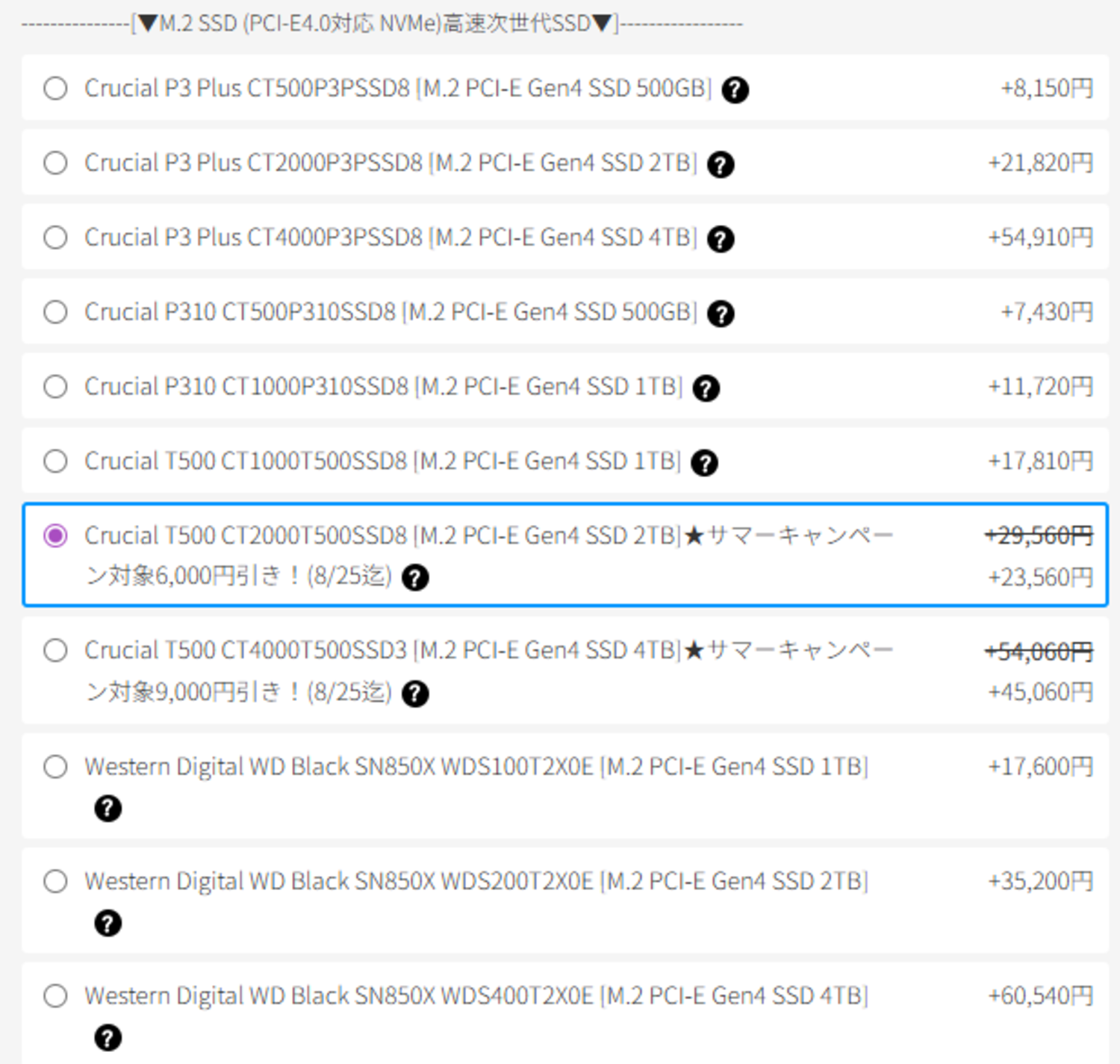
Task: Click the +8,150円 price
Action: click(x=1047, y=88)
